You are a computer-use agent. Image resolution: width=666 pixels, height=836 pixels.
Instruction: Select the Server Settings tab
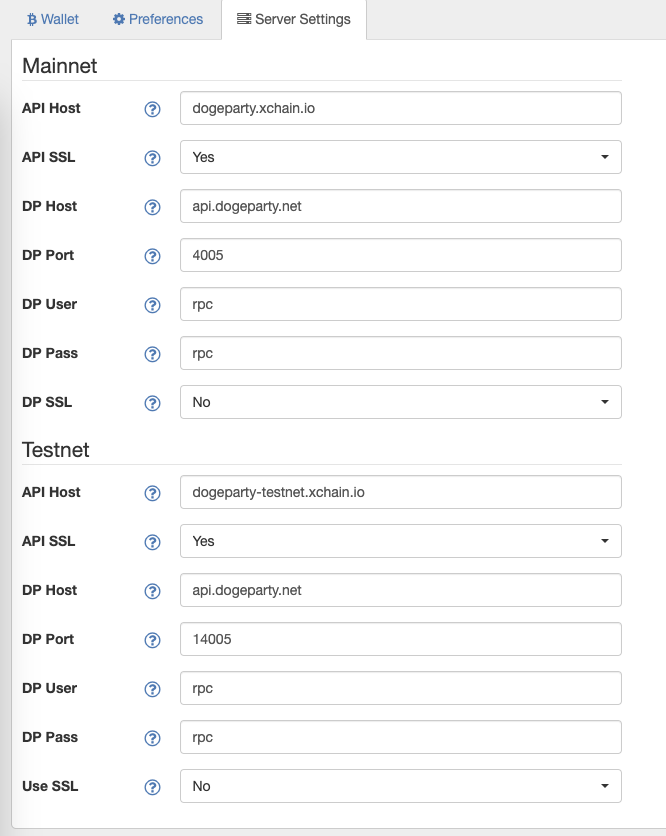(294, 20)
